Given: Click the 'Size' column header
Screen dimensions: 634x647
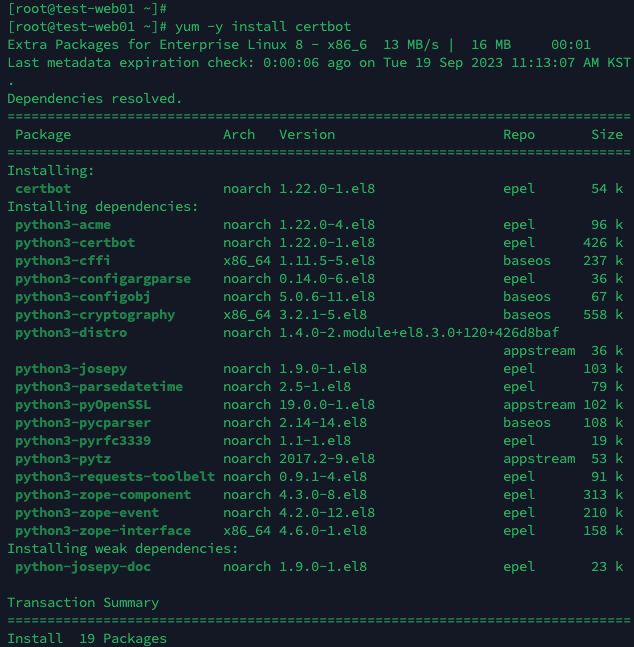Looking at the screenshot, I should pos(607,135).
